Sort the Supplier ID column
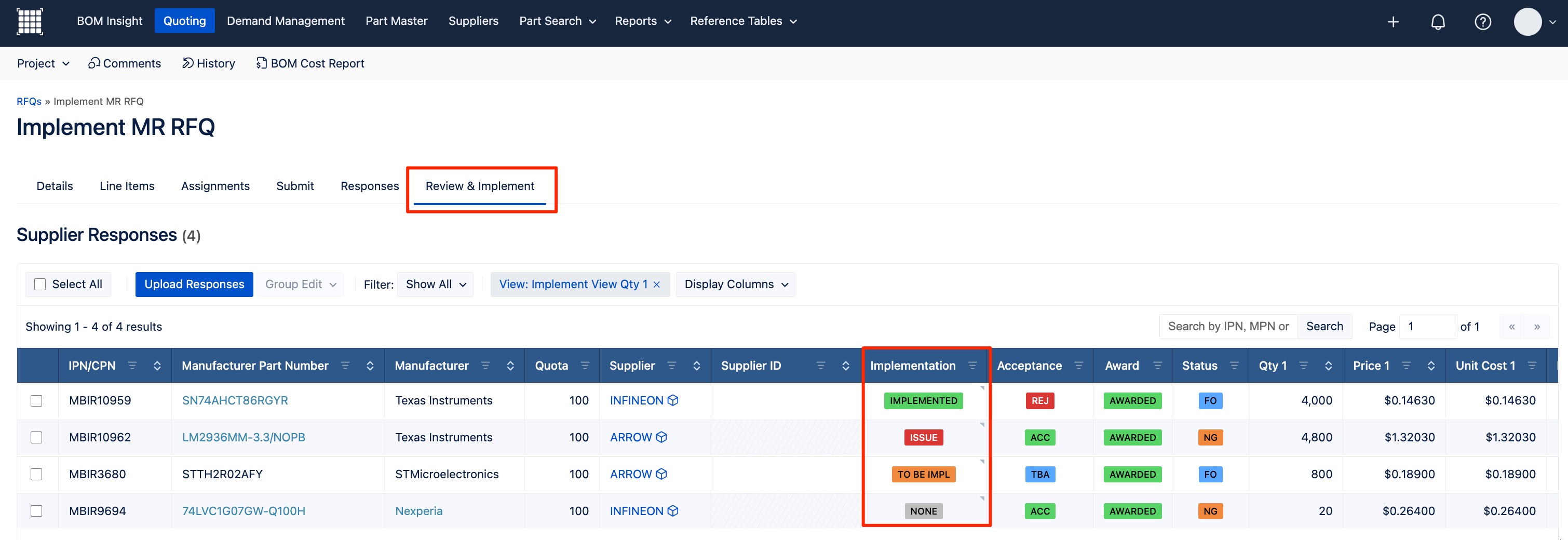Image resolution: width=1568 pixels, height=540 pixels. pyautogui.click(x=846, y=365)
